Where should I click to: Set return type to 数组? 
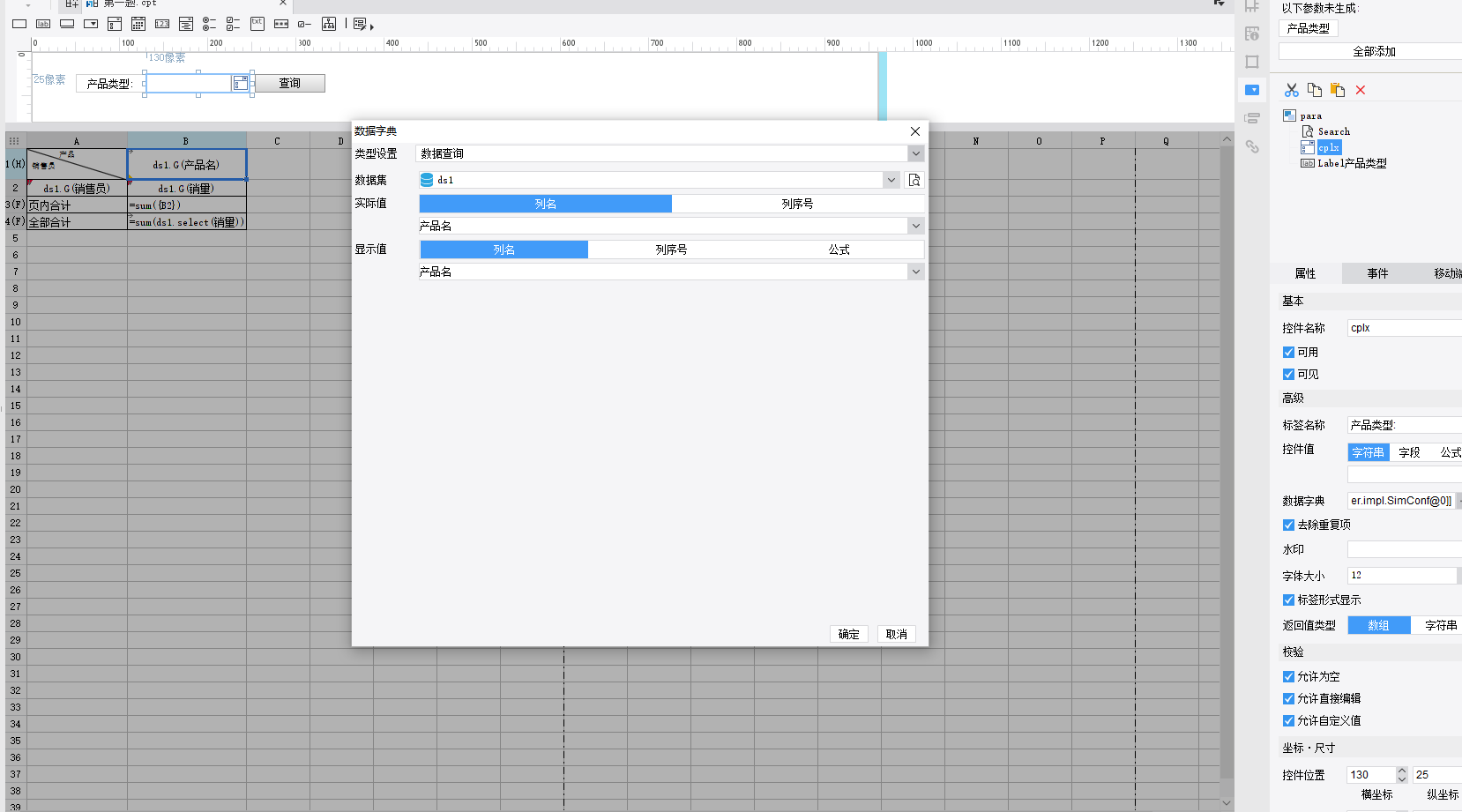pyautogui.click(x=1379, y=625)
